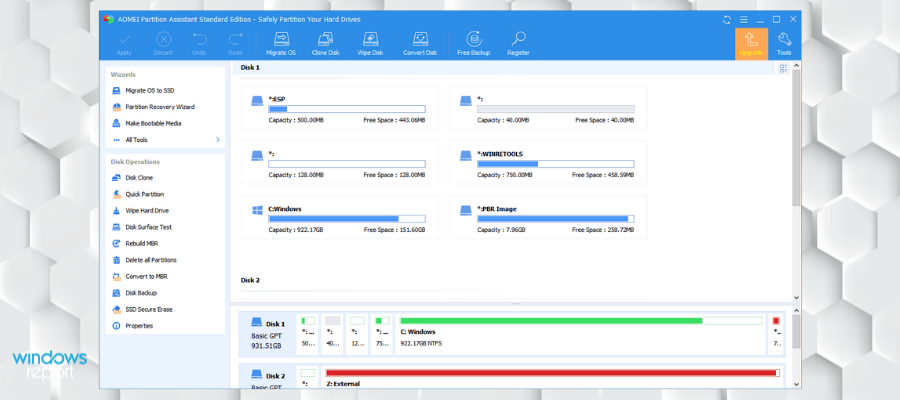Select Z: External partition block
Image resolution: width=900 pixels, height=400 pixels.
[552, 378]
